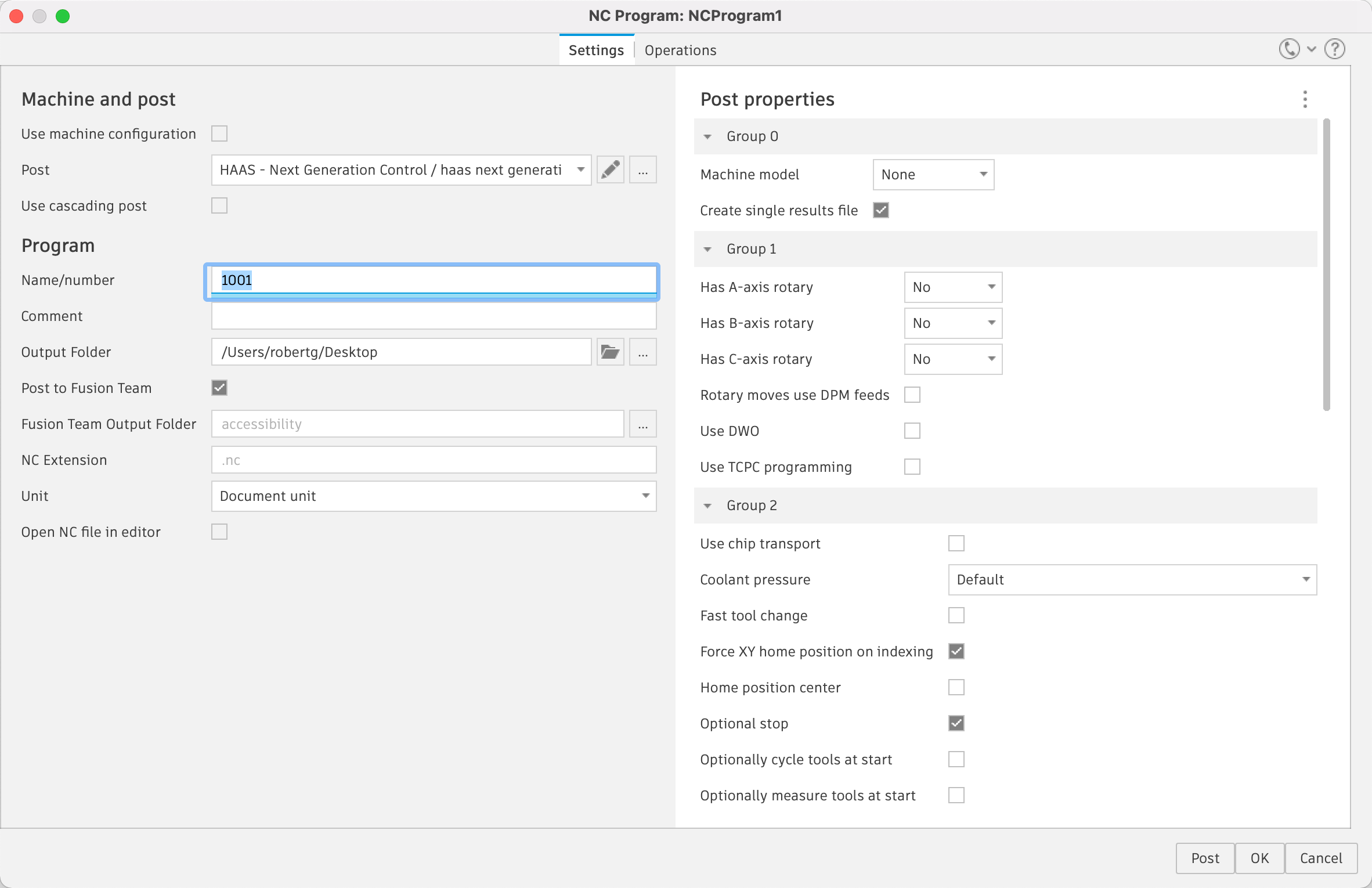Enable Use cascading post checkbox
The image size is (1372, 888).
(x=219, y=206)
